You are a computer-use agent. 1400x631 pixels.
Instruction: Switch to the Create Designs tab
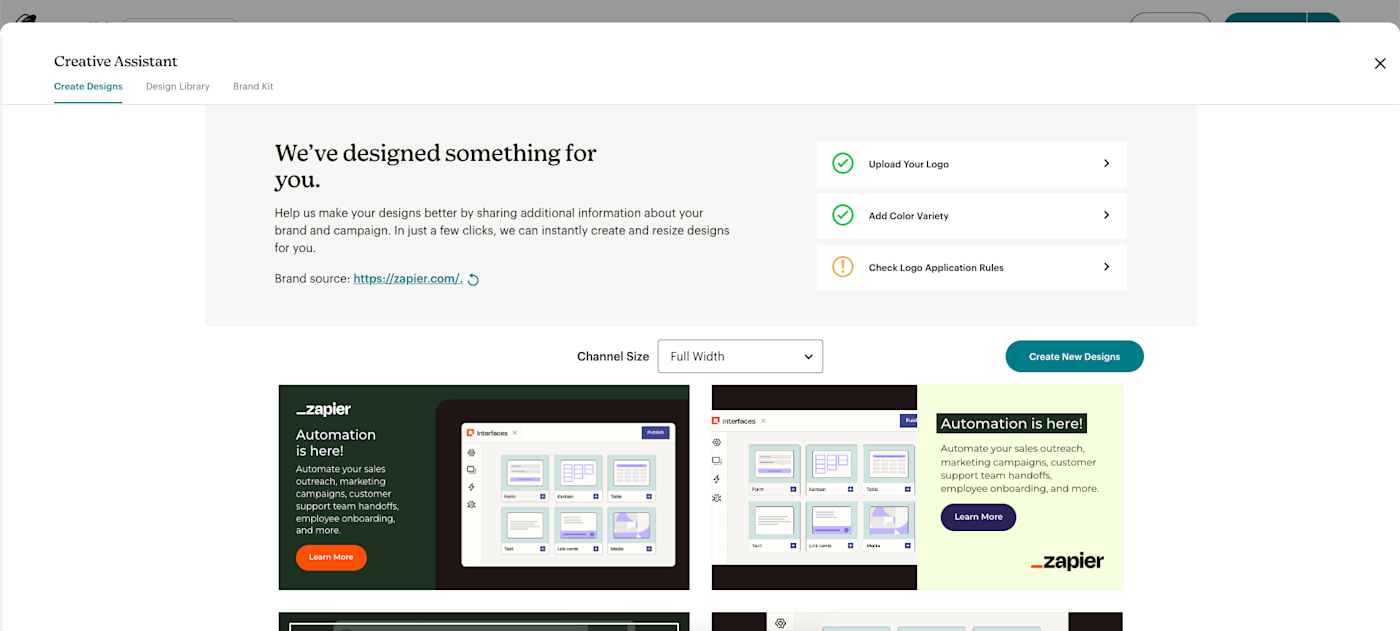tap(88, 87)
